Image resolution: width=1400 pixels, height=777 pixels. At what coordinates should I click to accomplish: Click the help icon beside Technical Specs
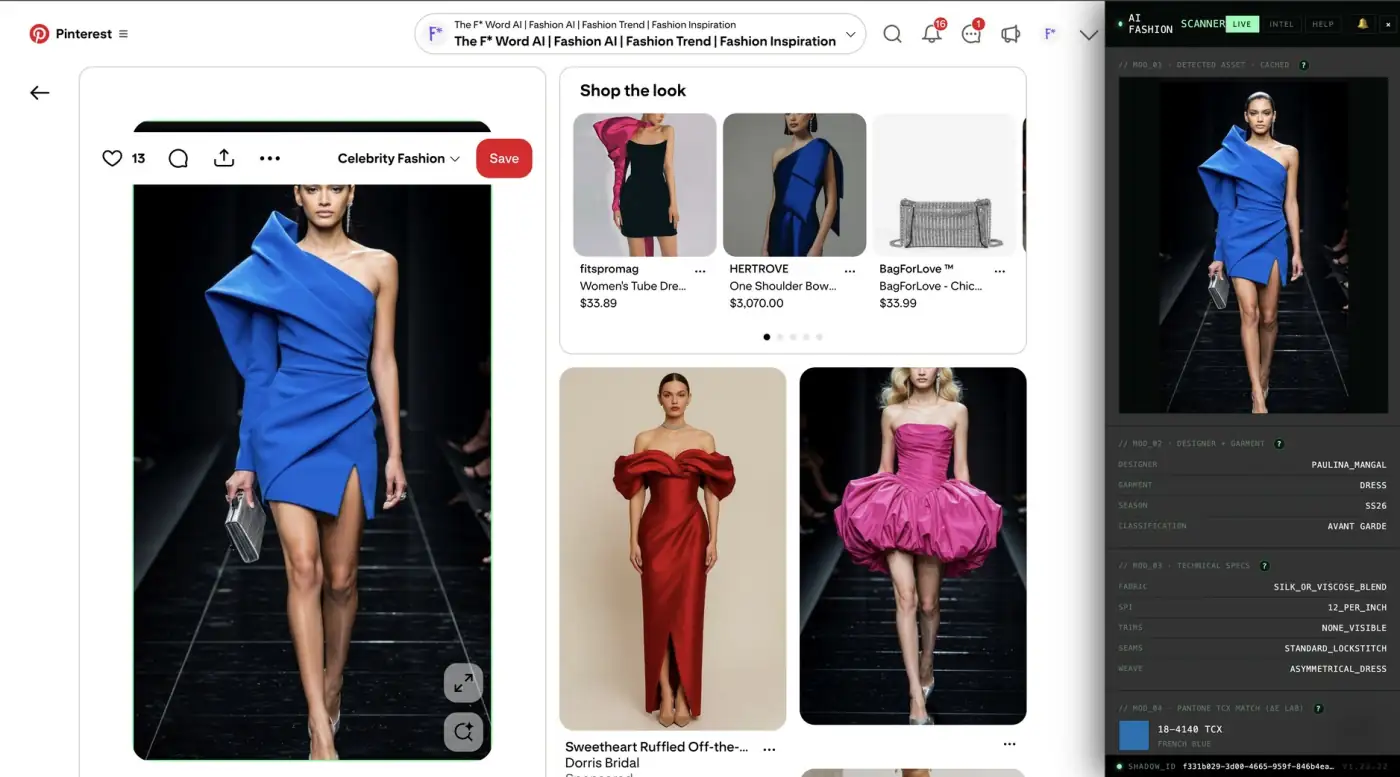coord(1264,566)
